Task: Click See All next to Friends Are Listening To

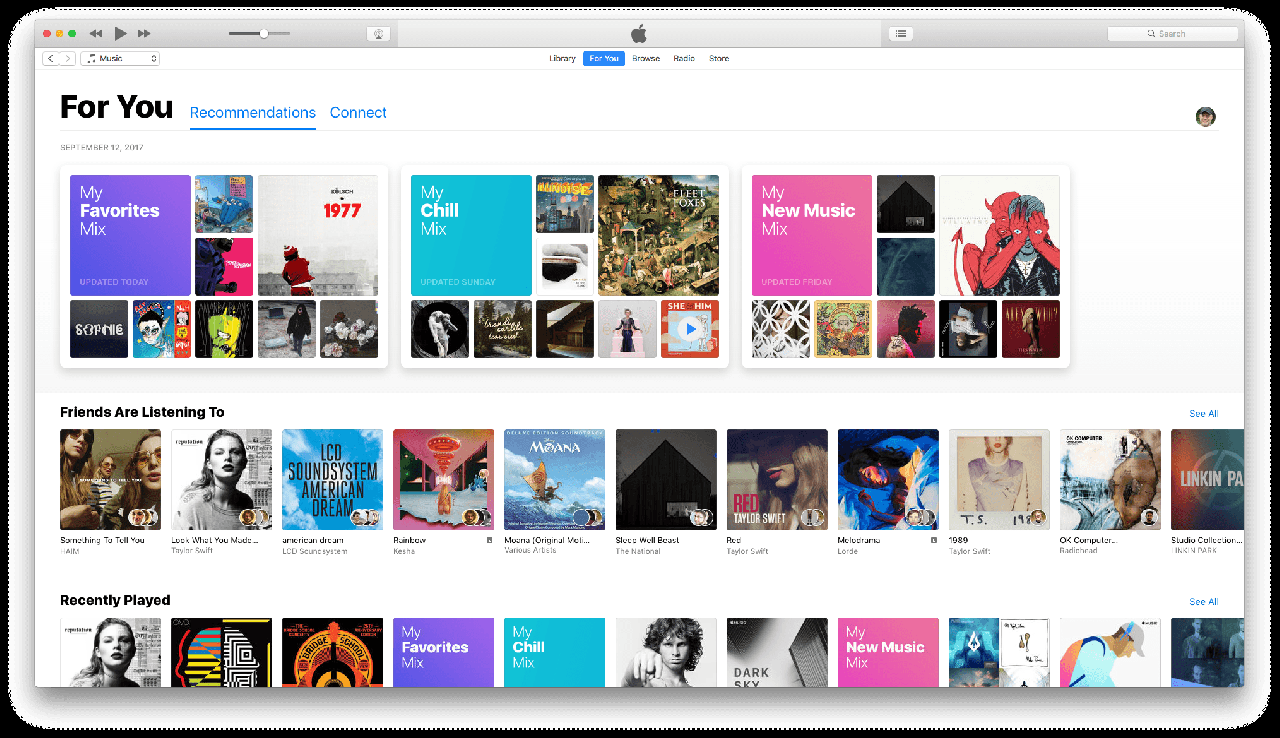Action: [1203, 412]
